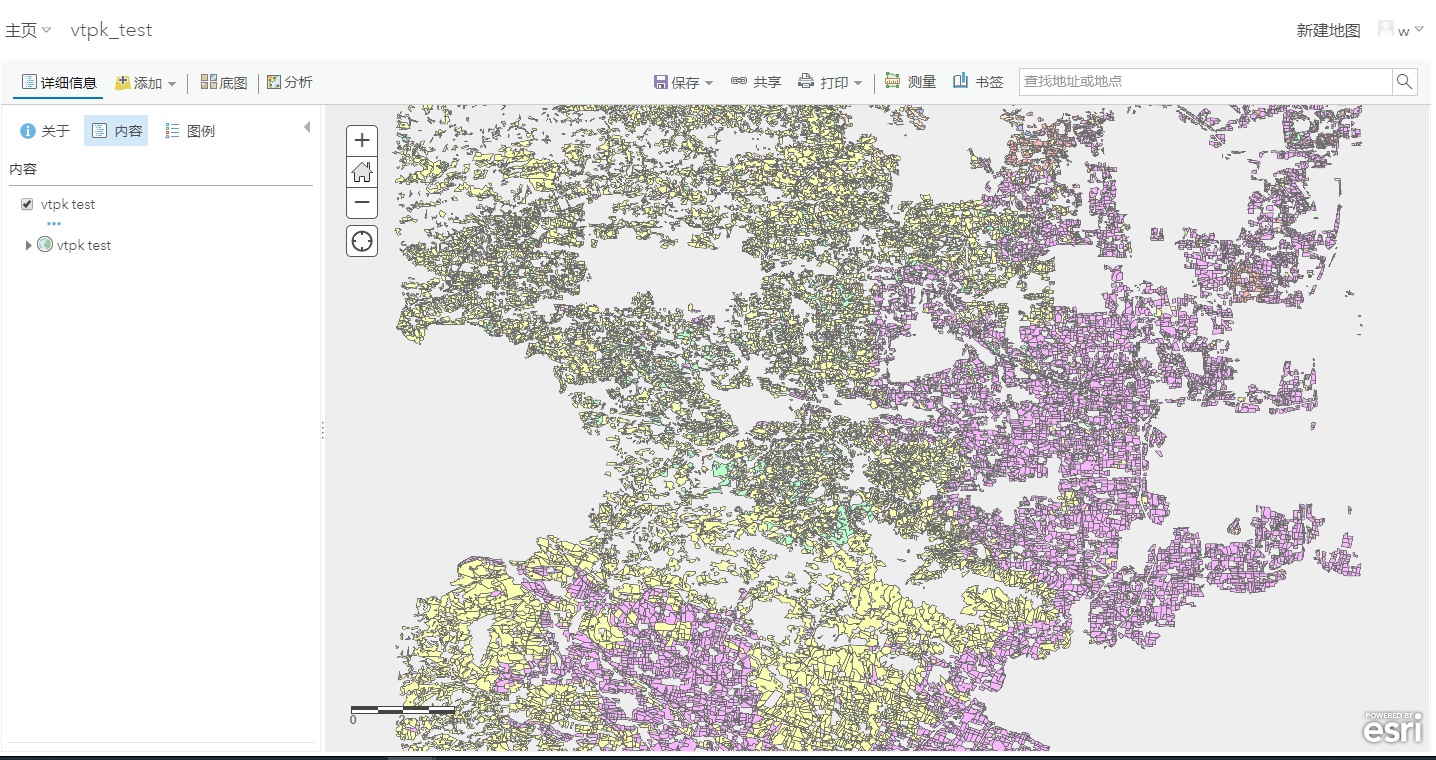Click the Details (详细信息) button
1436x760 pixels.
[59, 83]
